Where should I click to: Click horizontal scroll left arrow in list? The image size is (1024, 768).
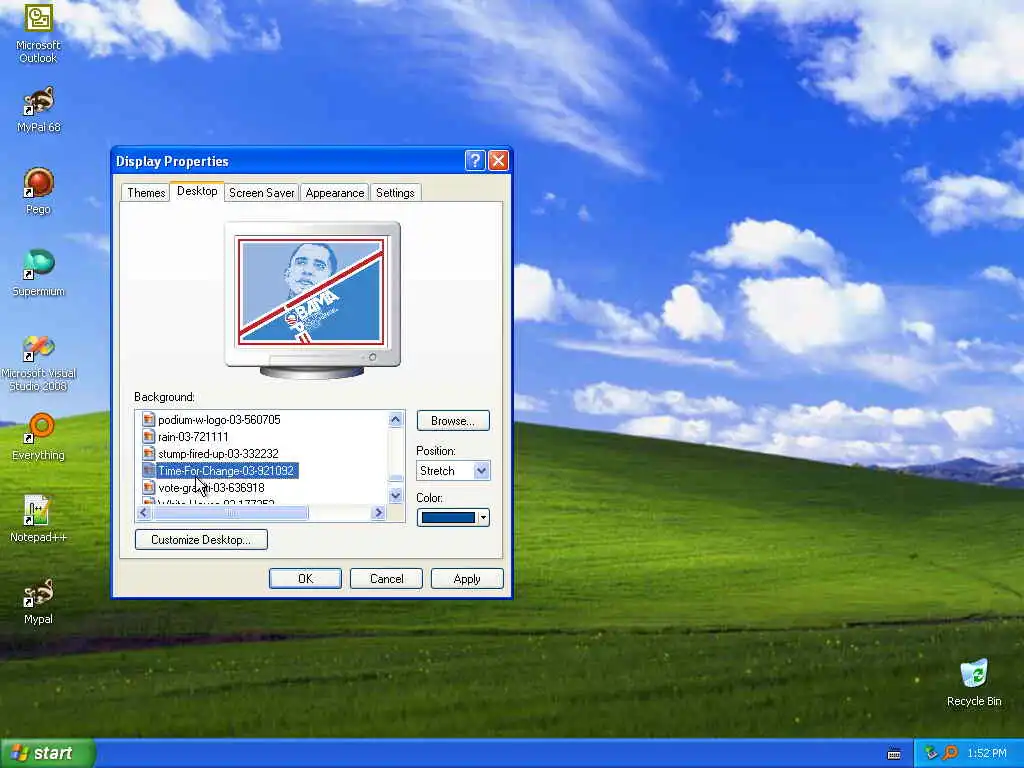(144, 513)
